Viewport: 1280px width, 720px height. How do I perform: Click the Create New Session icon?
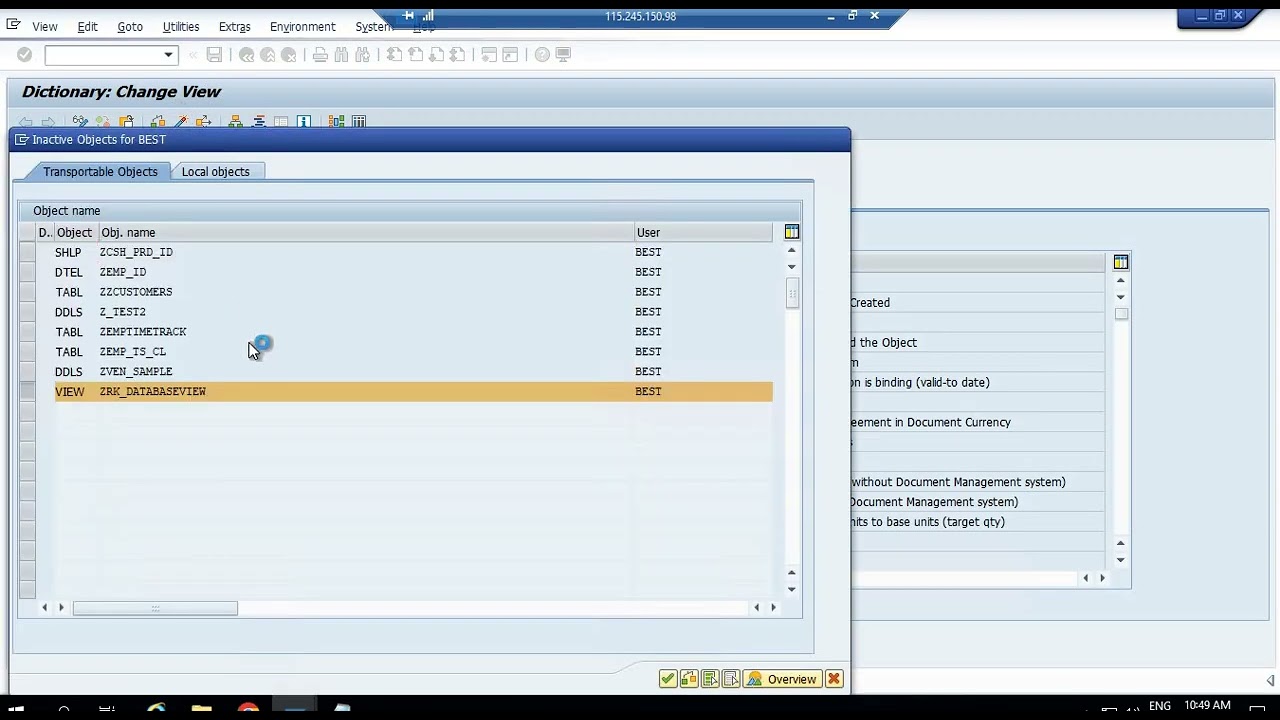[489, 55]
